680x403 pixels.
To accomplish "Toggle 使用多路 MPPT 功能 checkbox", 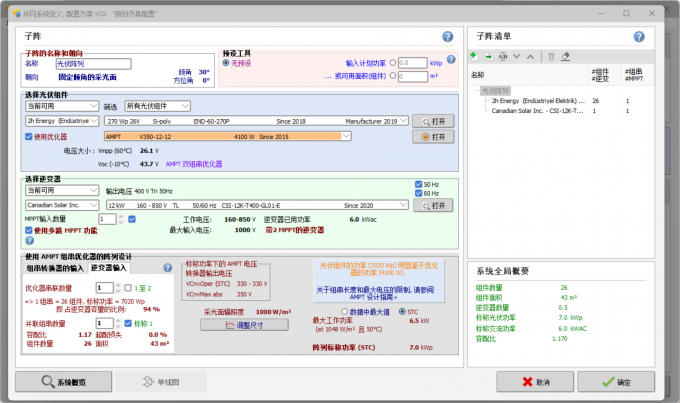I will click(x=29, y=230).
